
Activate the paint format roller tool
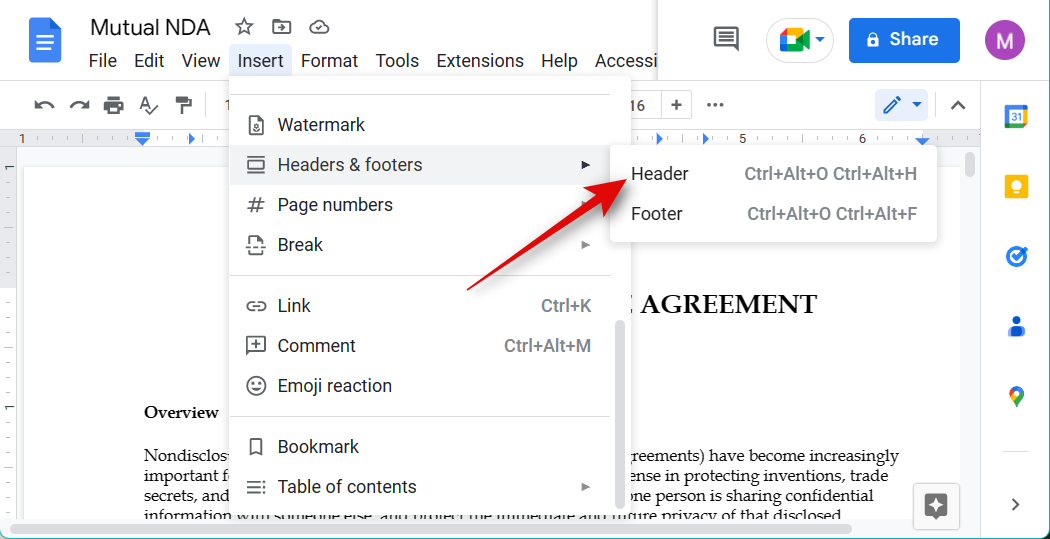coord(183,105)
